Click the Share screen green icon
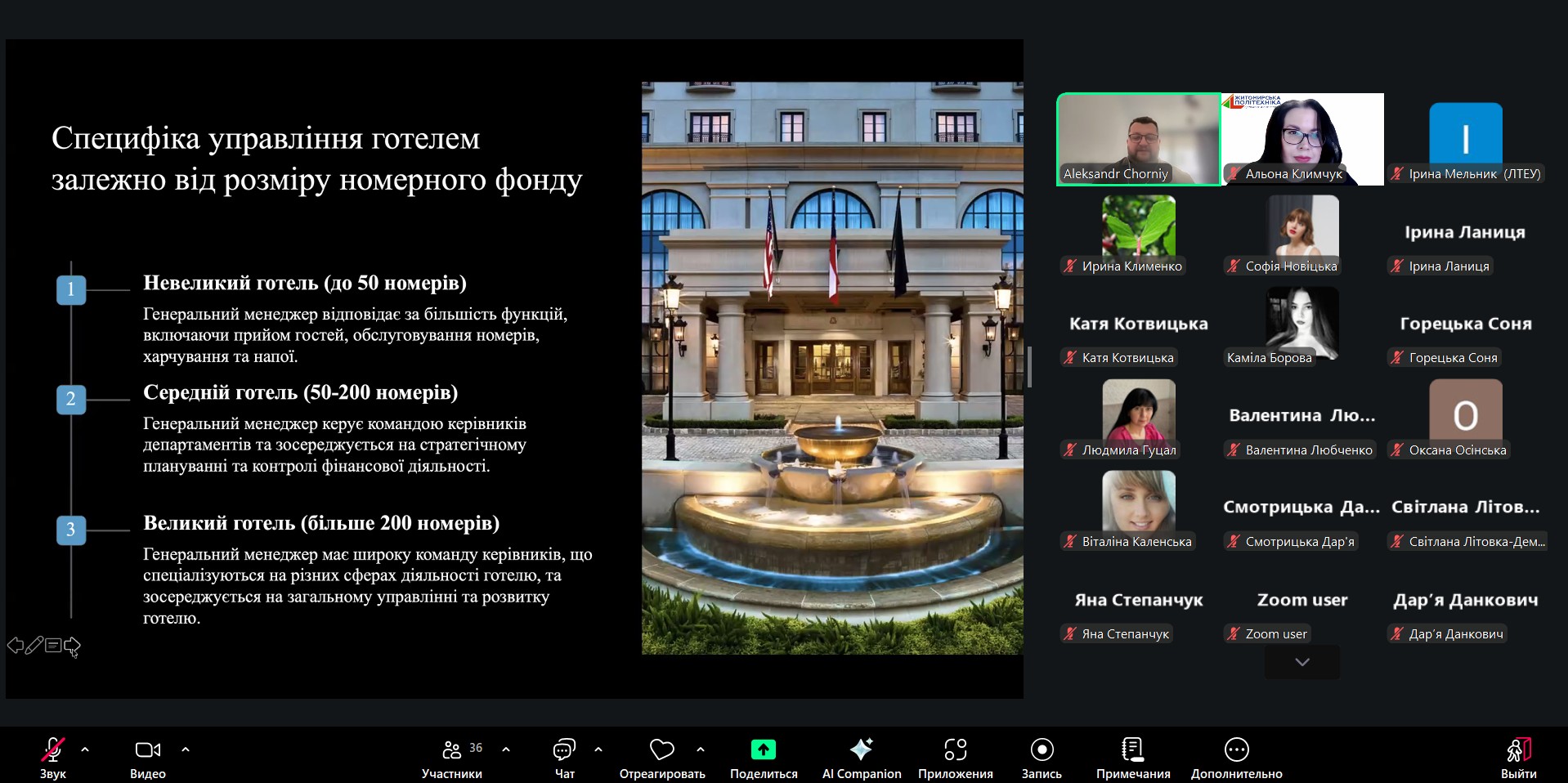Image resolution: width=1568 pixels, height=783 pixels. pyautogui.click(x=763, y=749)
